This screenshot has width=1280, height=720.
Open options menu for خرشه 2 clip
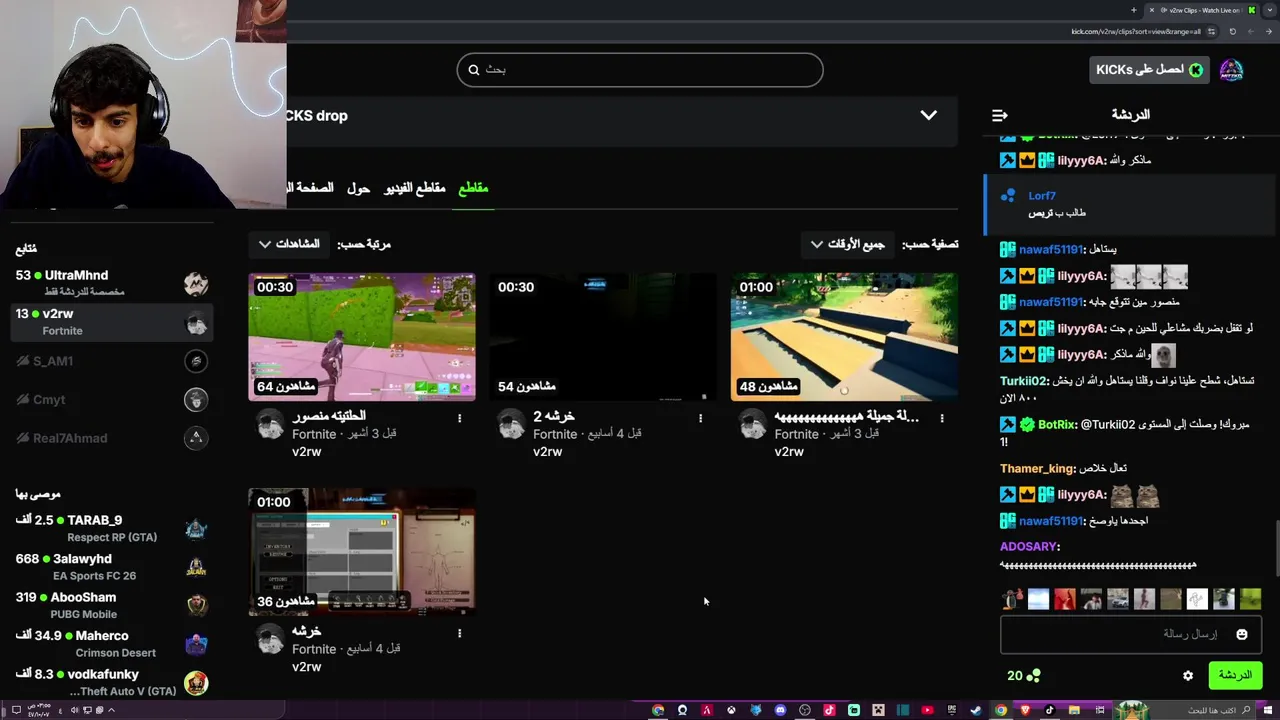coord(700,418)
